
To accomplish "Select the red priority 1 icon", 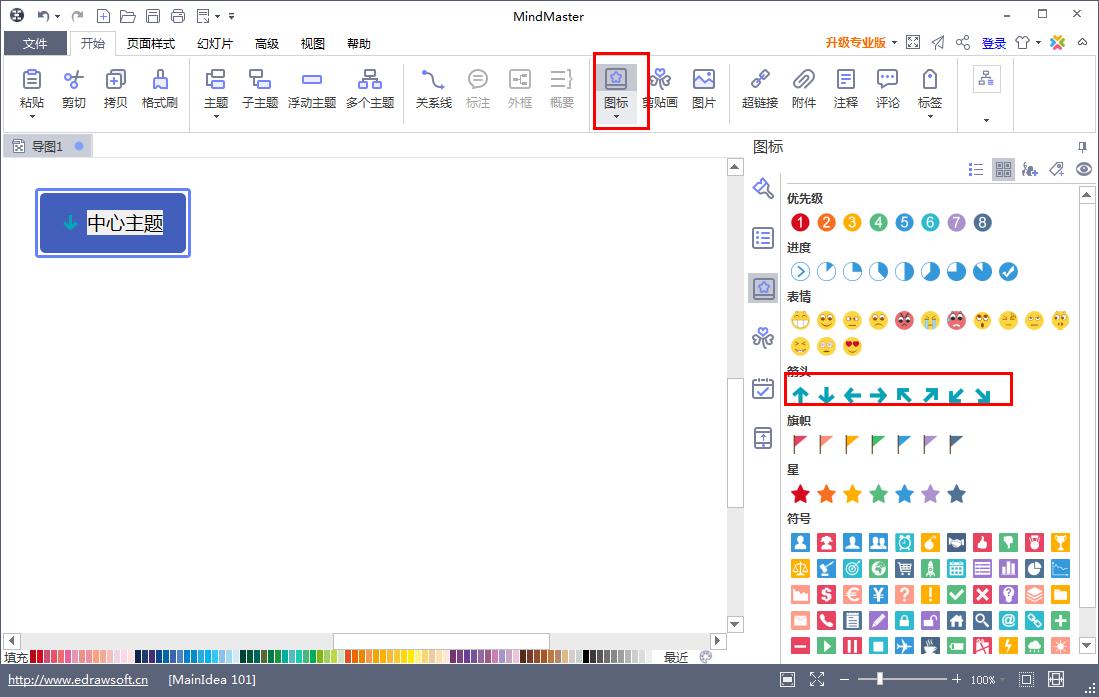I will pos(800,223).
